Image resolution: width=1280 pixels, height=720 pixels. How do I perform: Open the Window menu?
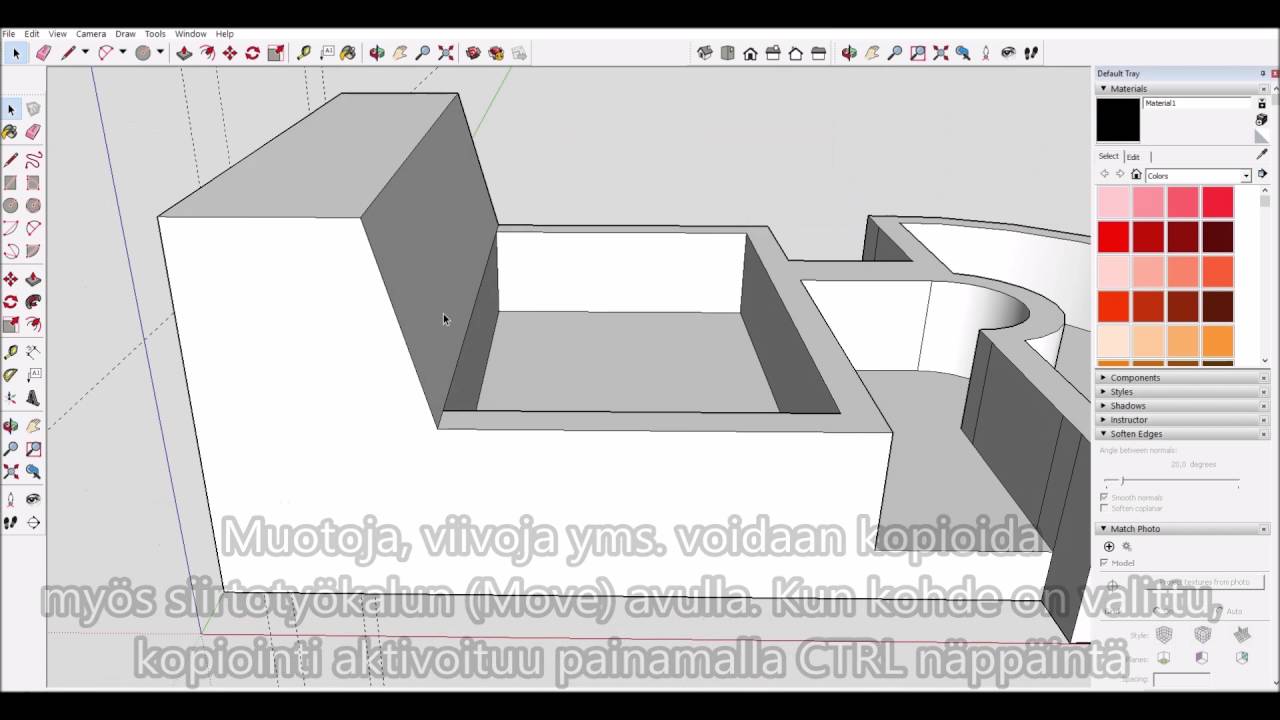coord(190,34)
